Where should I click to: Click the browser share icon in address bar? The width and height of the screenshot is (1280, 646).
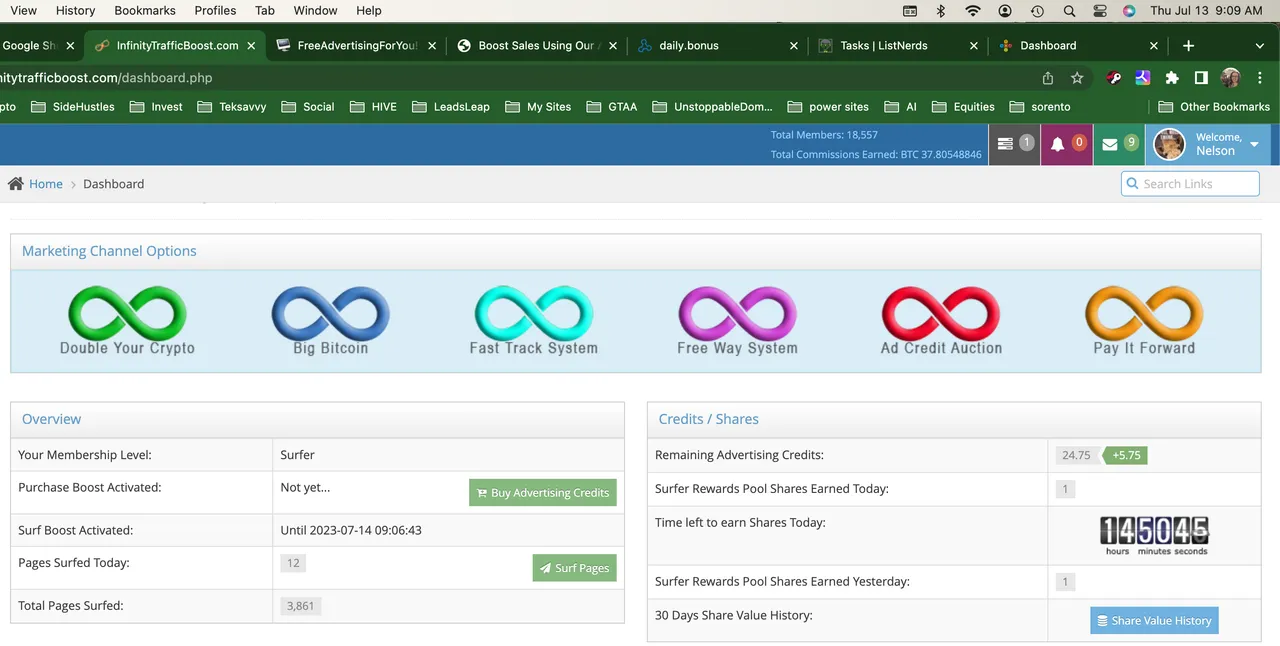[x=1048, y=78]
